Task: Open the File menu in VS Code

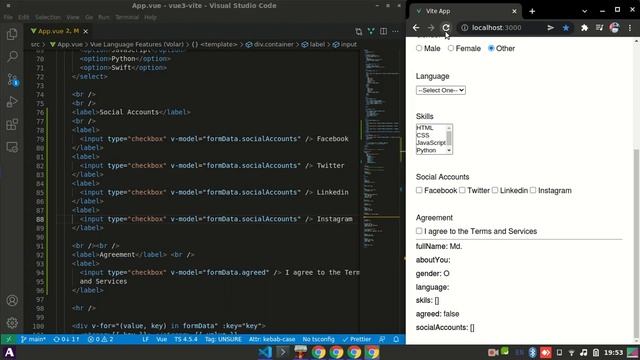Action: tap(8, 17)
